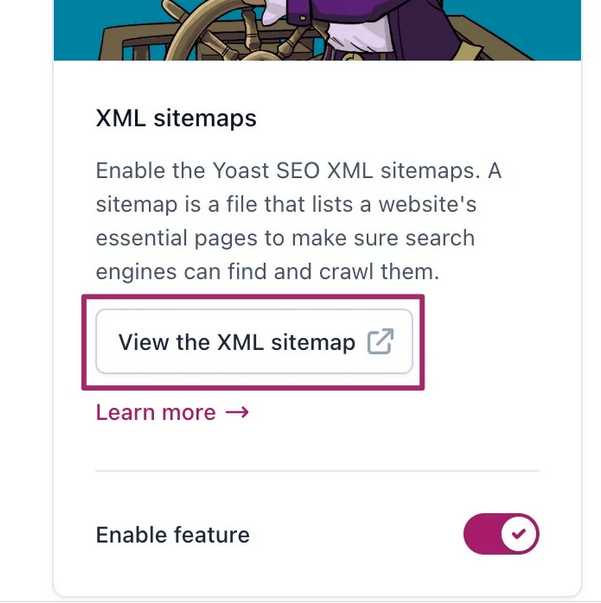Disable the Enable feature toggle switch
The image size is (601, 603).
coord(501,535)
